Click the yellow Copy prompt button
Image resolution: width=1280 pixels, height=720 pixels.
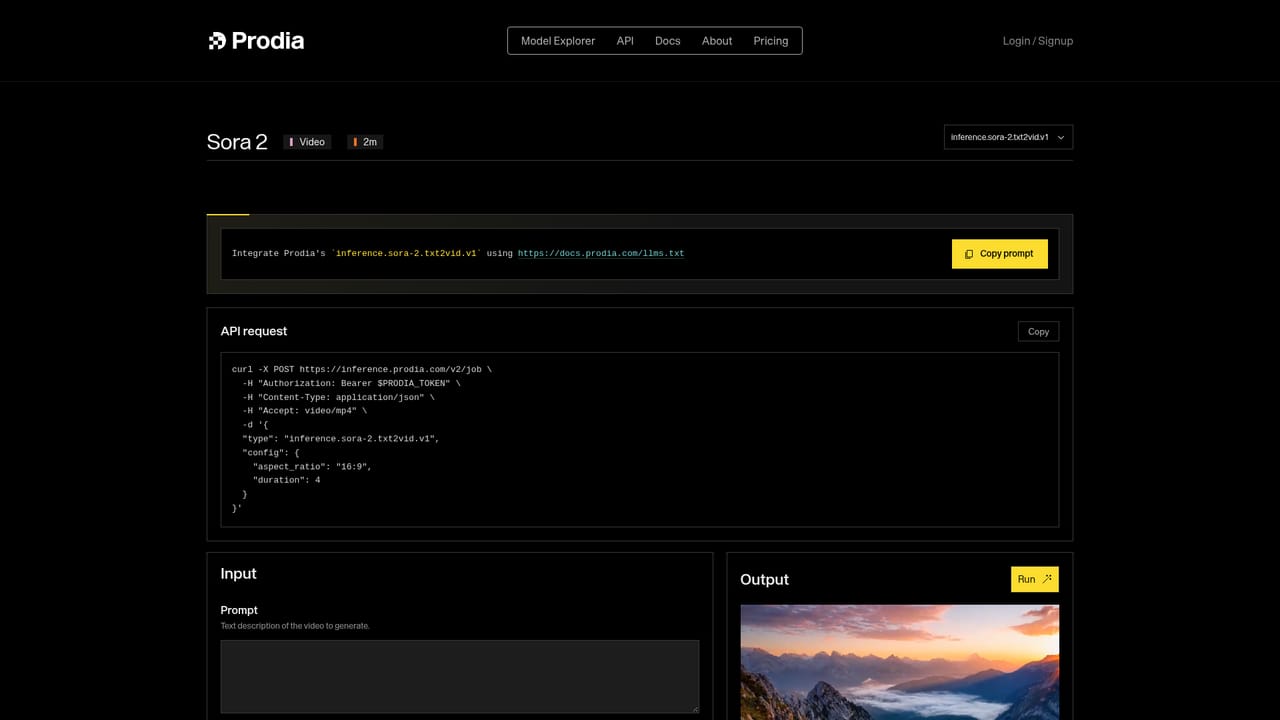[x=999, y=254]
